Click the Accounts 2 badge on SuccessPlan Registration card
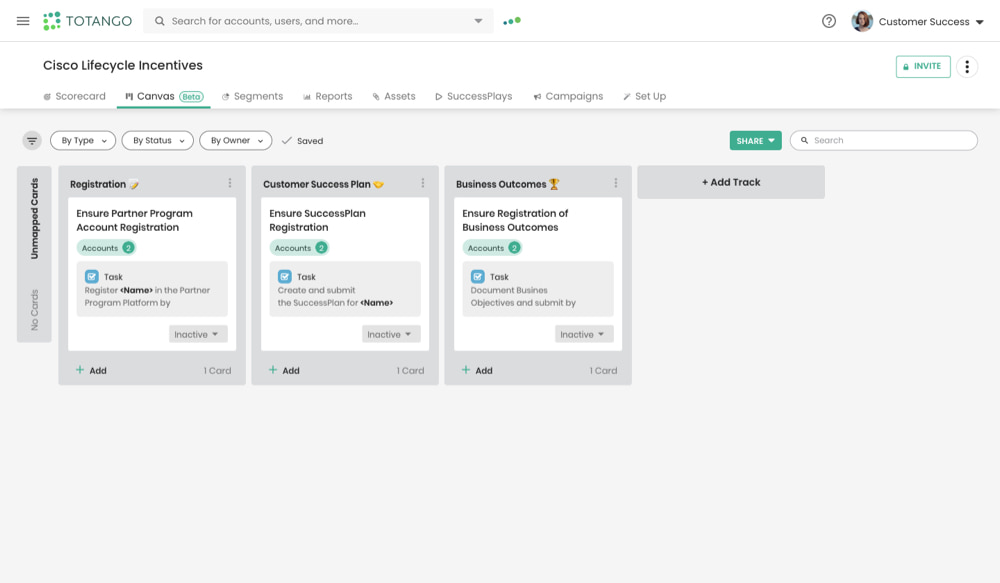 coord(300,247)
